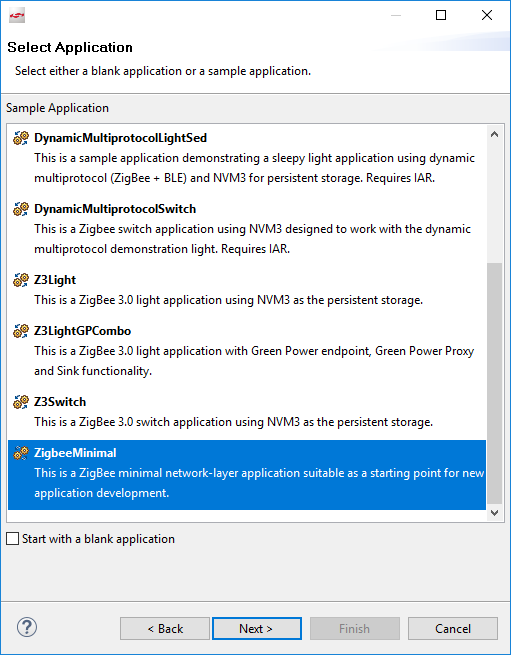Screen dimensions: 511x655
Task: Click the scrollbar up arrow
Action: coord(495,135)
